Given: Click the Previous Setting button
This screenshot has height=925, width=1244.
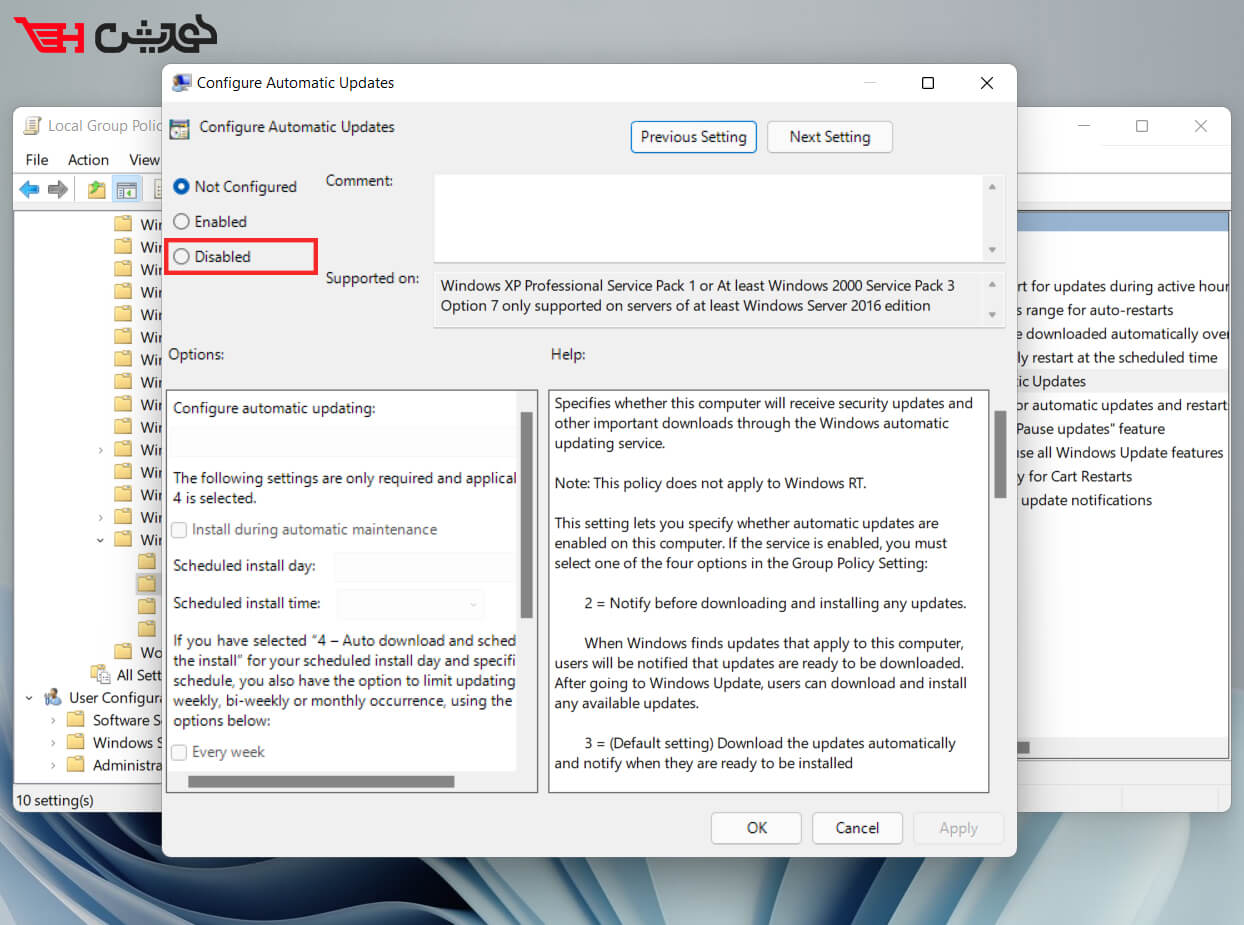Looking at the screenshot, I should 693,137.
